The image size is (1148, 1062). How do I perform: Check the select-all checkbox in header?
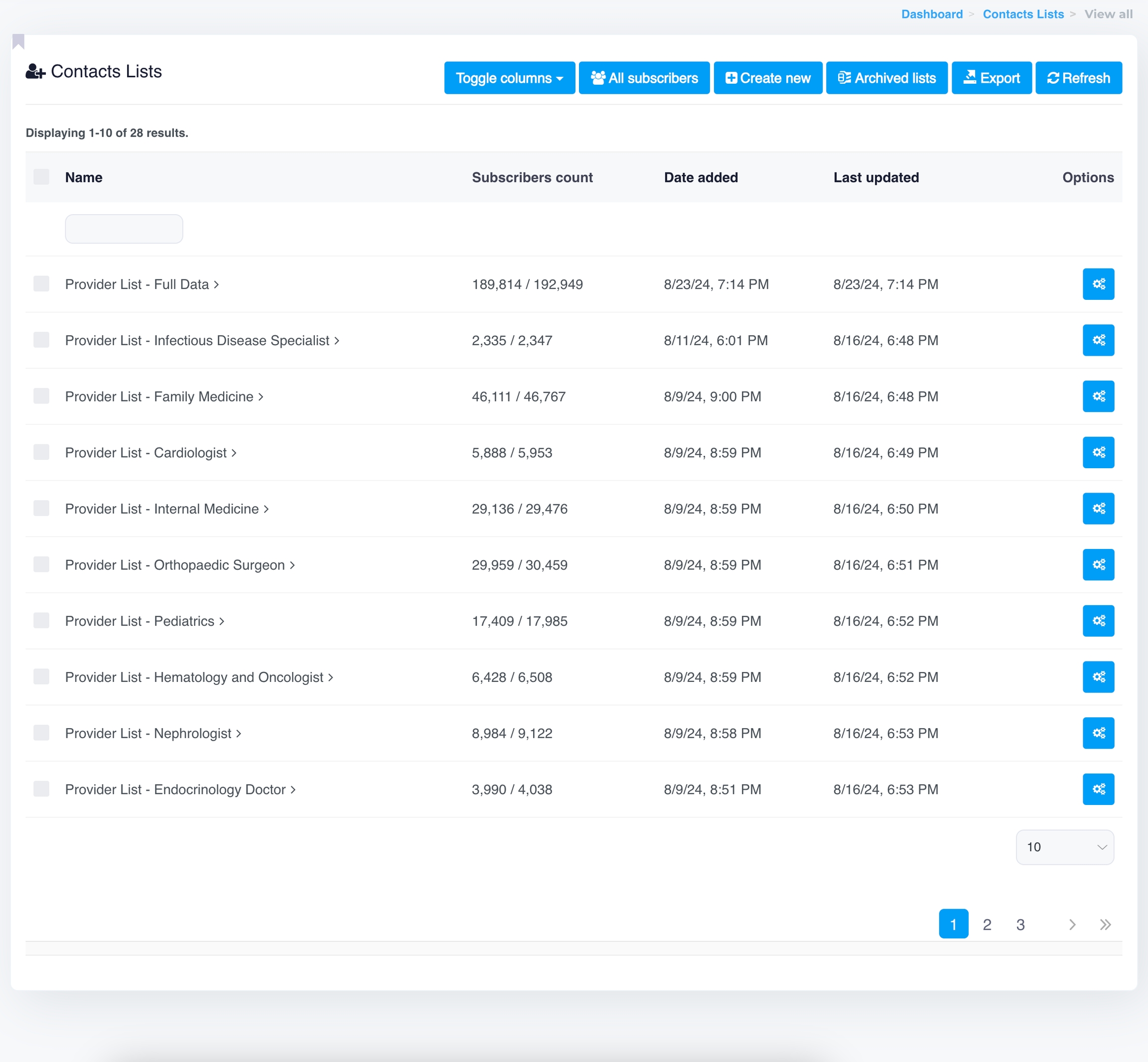[41, 177]
